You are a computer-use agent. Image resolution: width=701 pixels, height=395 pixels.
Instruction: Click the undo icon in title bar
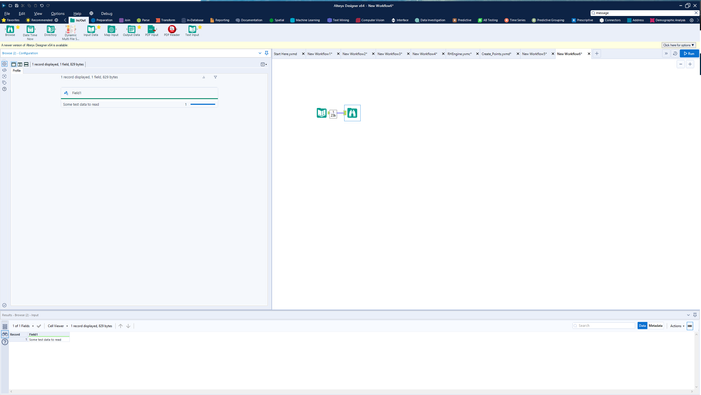point(42,5)
